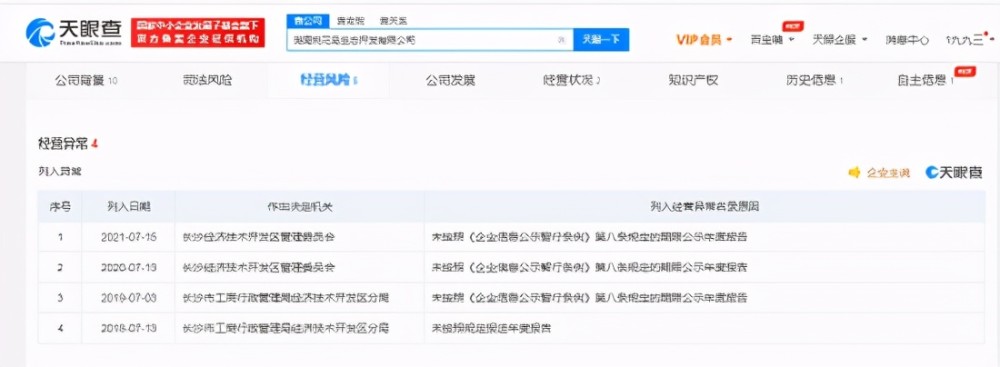Click the yellow megaphone icon above the table
The height and width of the screenshot is (367, 1000).
854,172
